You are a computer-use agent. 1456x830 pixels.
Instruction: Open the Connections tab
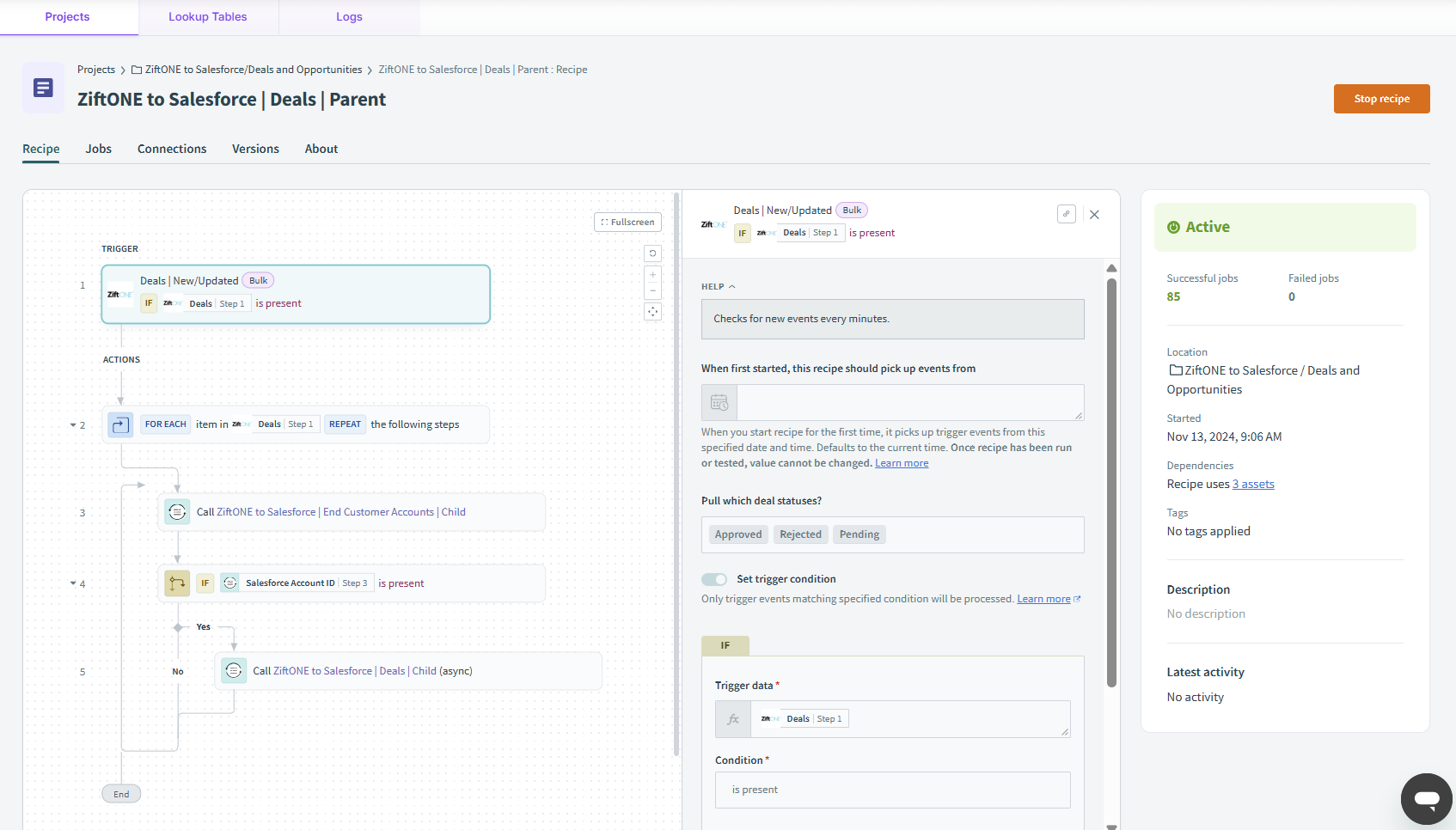coord(172,150)
